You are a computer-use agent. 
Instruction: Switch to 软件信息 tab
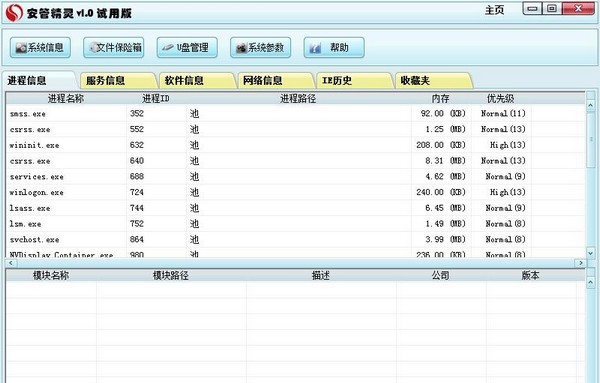(197, 81)
